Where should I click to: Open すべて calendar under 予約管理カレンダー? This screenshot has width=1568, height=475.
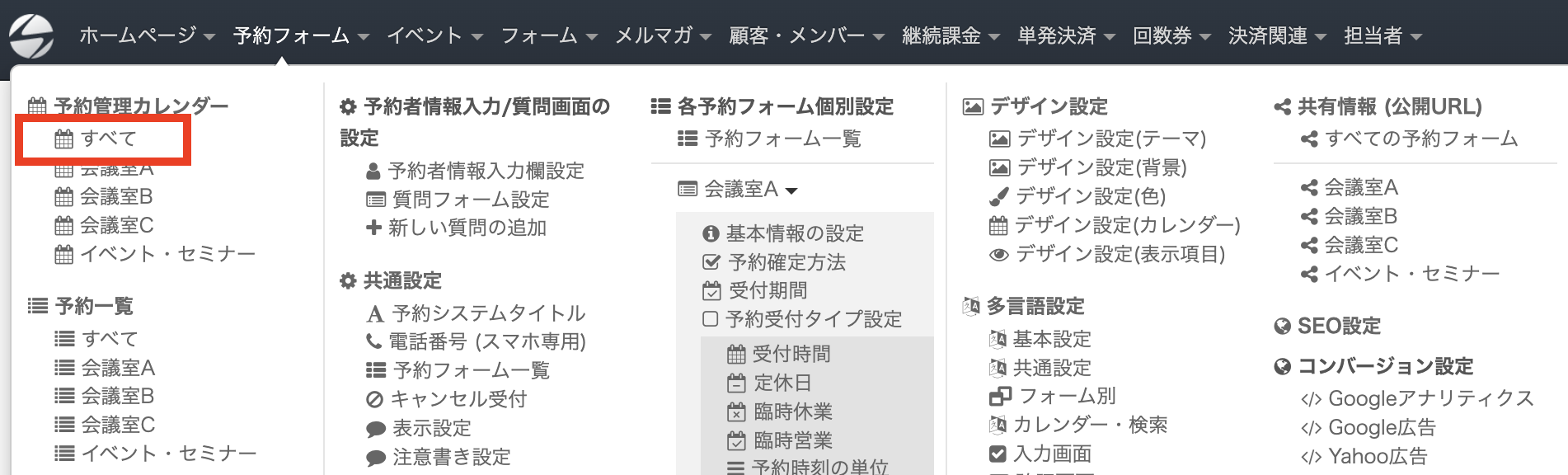[96, 139]
